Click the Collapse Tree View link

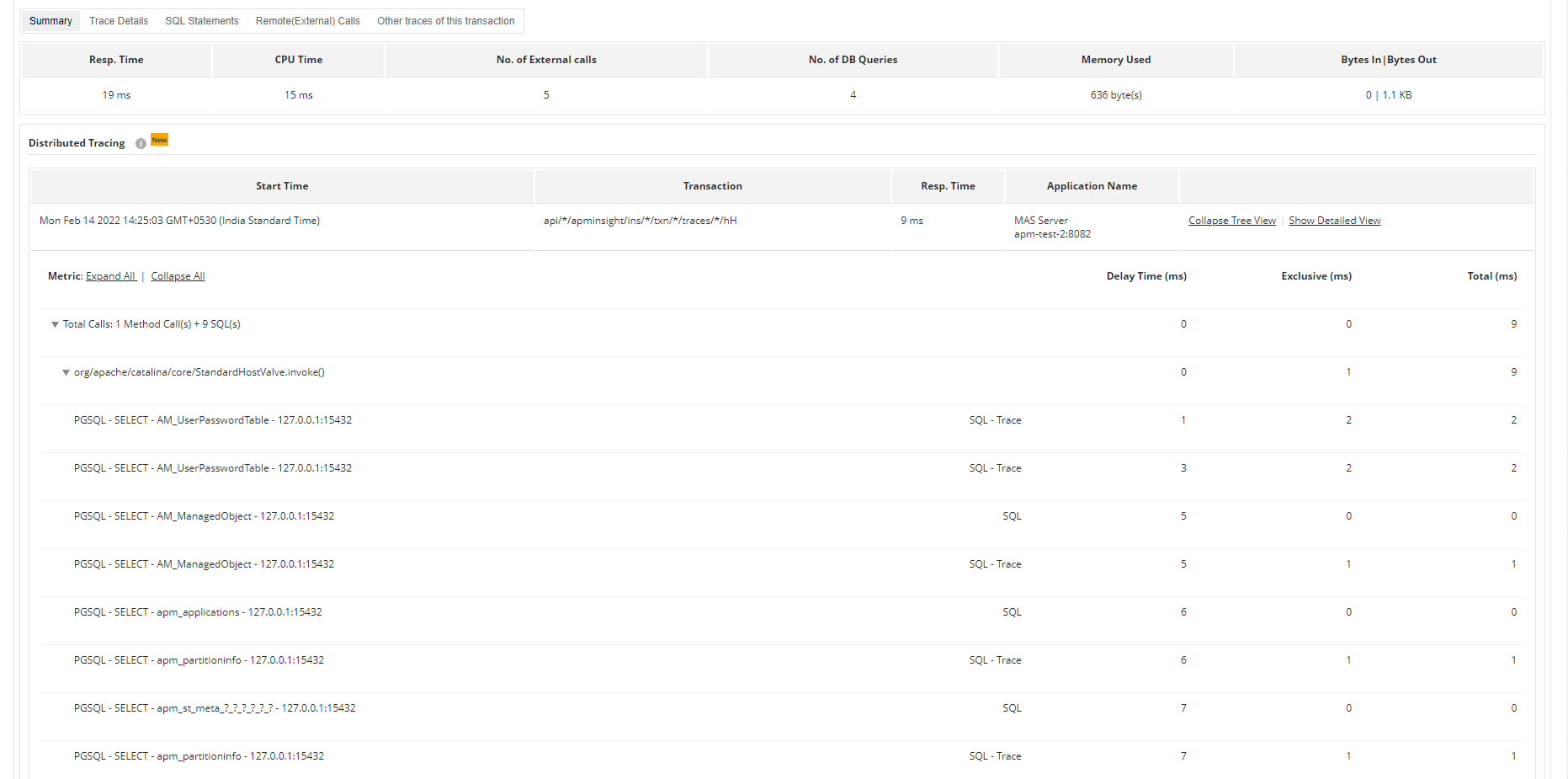point(1232,221)
